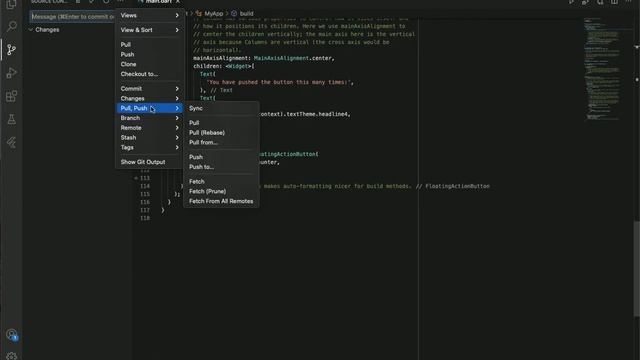The image size is (640, 360).
Task: Open the Search view in the activity bar
Action: click(11, 27)
